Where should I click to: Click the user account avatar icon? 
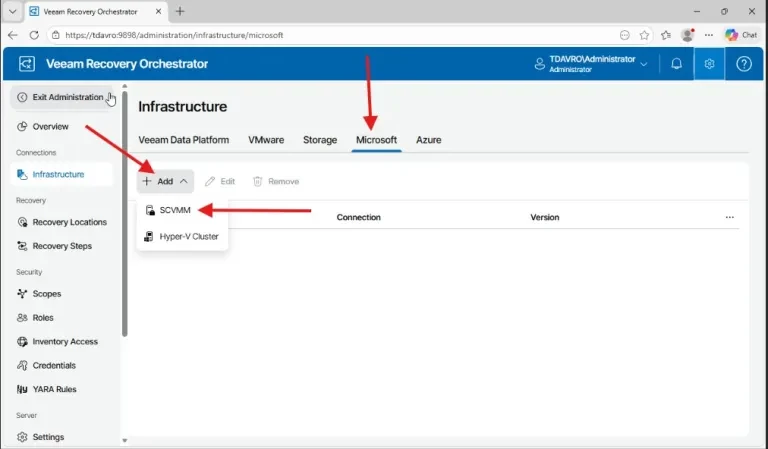pos(539,64)
